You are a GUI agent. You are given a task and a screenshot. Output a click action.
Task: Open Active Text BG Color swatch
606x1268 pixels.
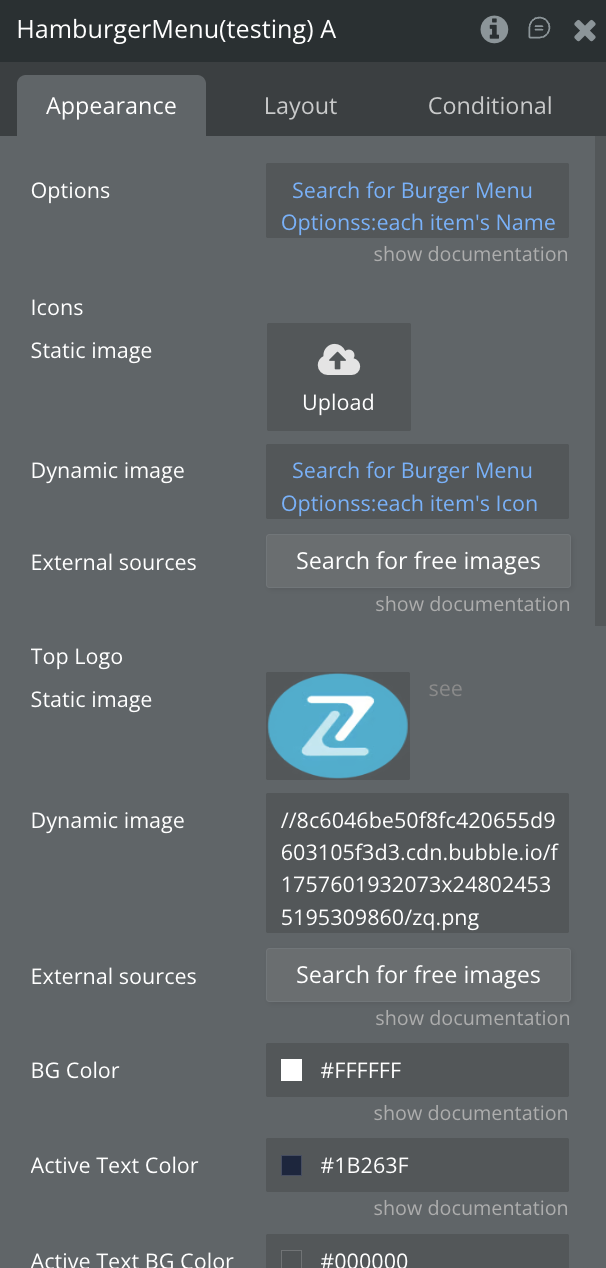[x=291, y=1259]
